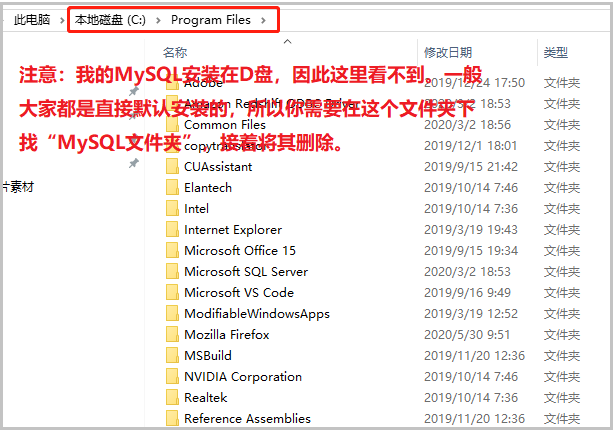This screenshot has height=430, width=613.
Task: Click the date 2019/9/15 21:42
Action: [x=471, y=167]
